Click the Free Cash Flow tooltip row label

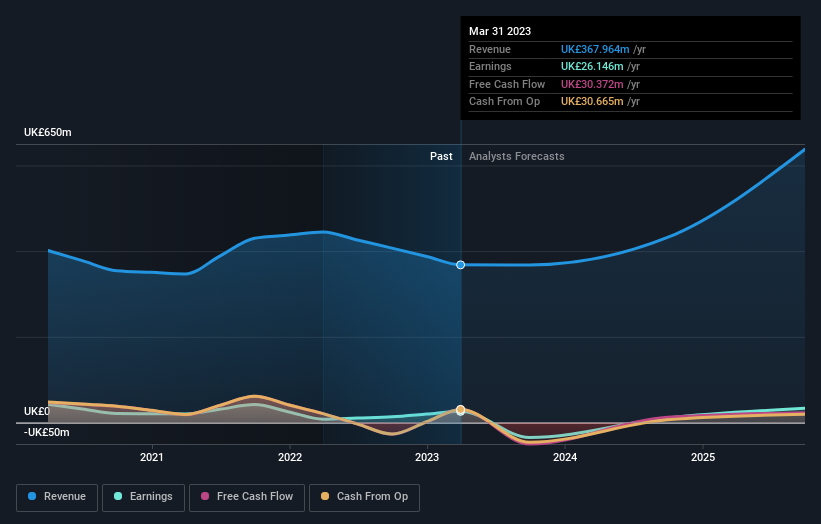click(x=507, y=84)
